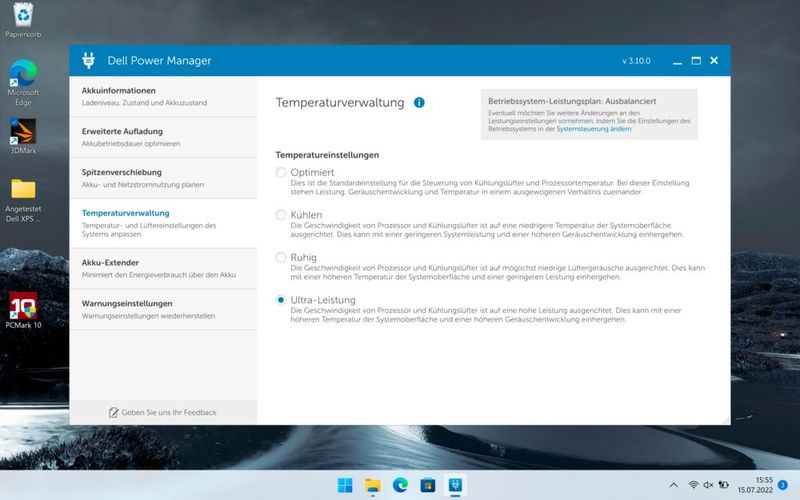Click the Systemsteuerung ändern link

tap(593, 129)
